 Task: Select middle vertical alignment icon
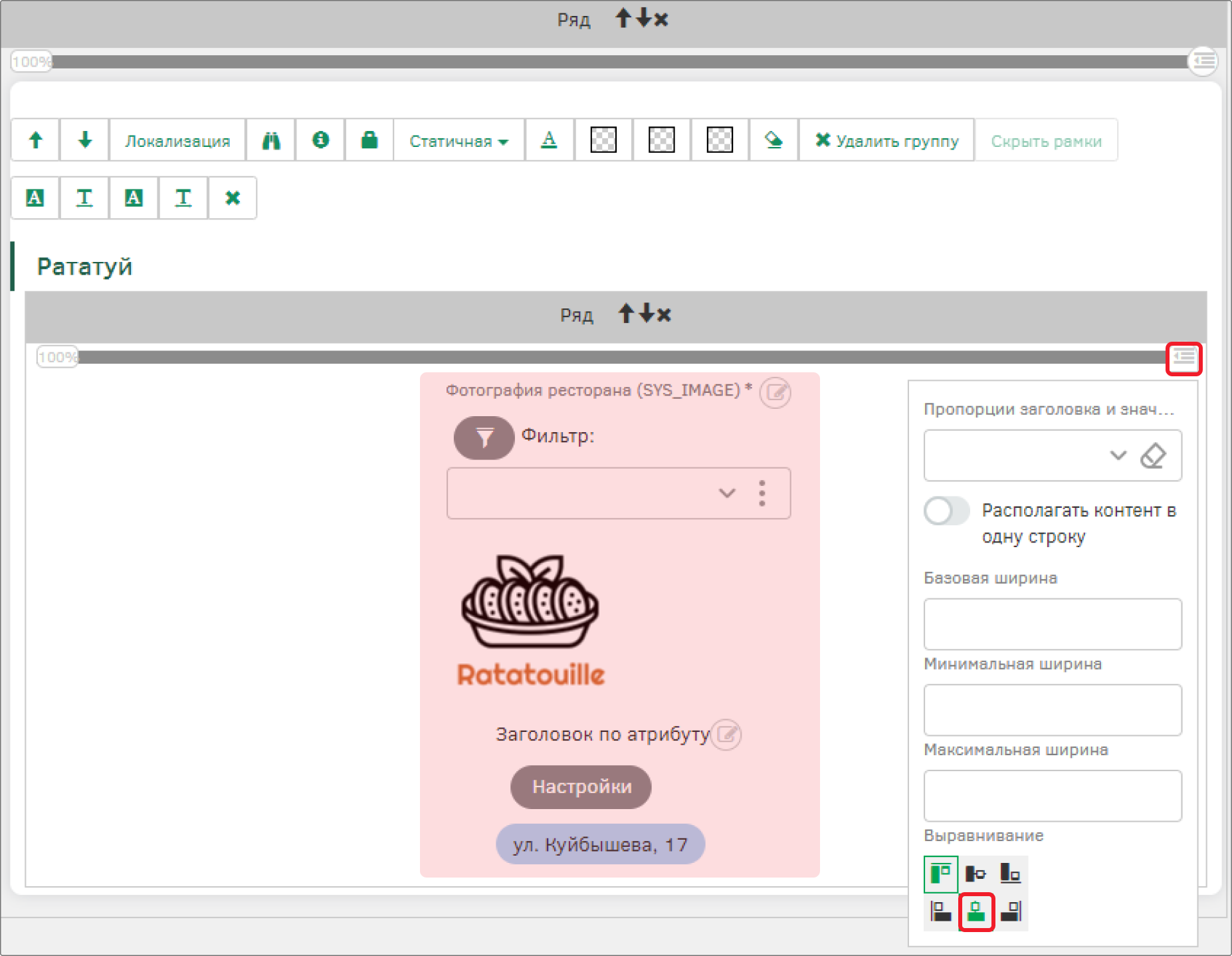[975, 874]
